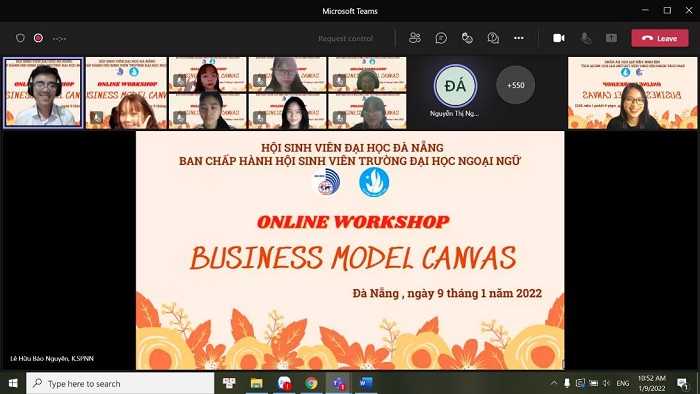The image size is (700, 394).
Task: Click the screen capture tray icon
Action: point(580,383)
